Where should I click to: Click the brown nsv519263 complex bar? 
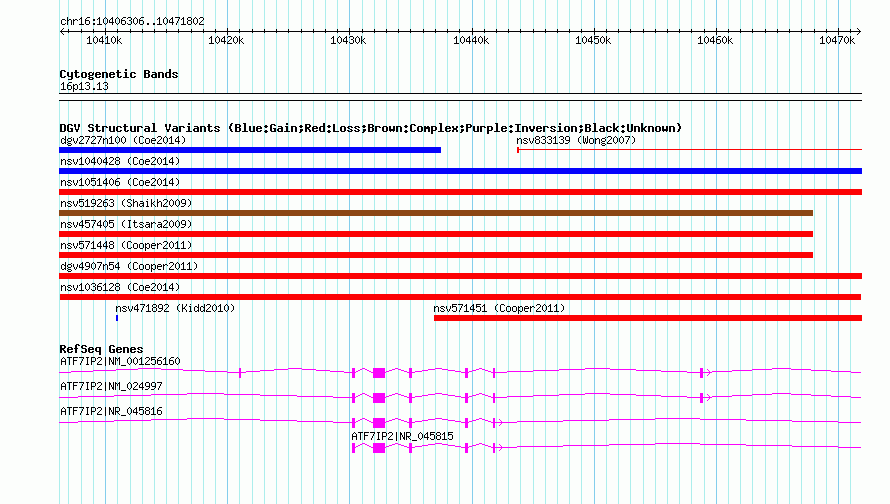click(x=436, y=213)
